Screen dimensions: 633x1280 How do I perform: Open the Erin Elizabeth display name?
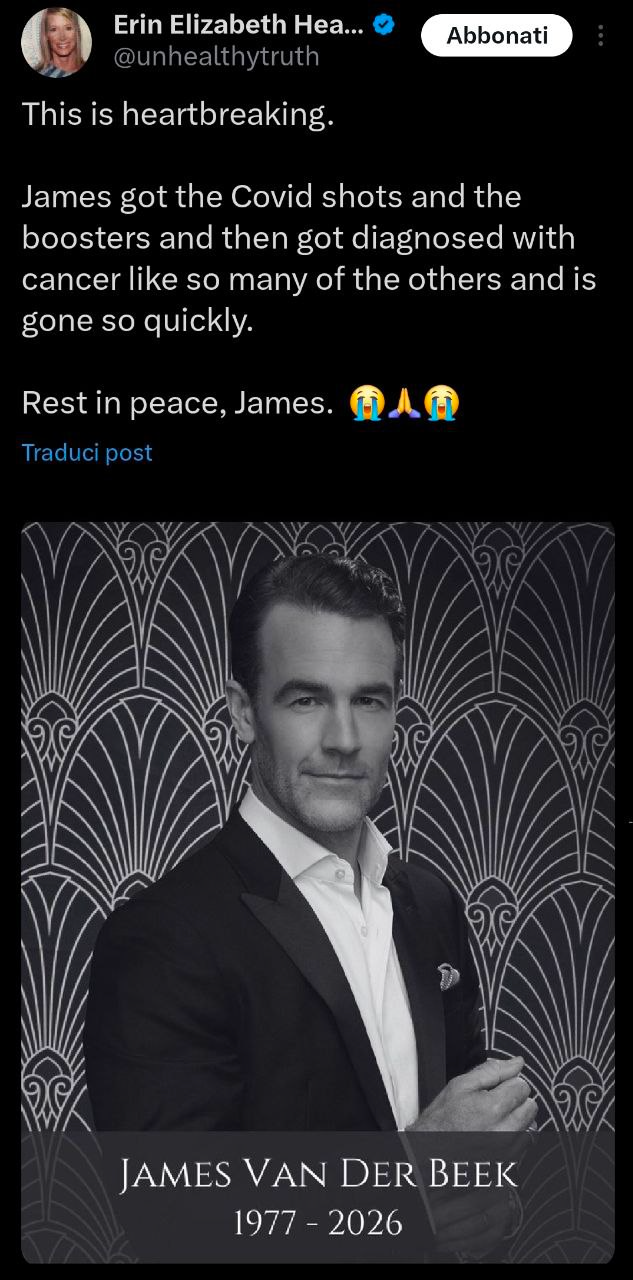coord(238,26)
